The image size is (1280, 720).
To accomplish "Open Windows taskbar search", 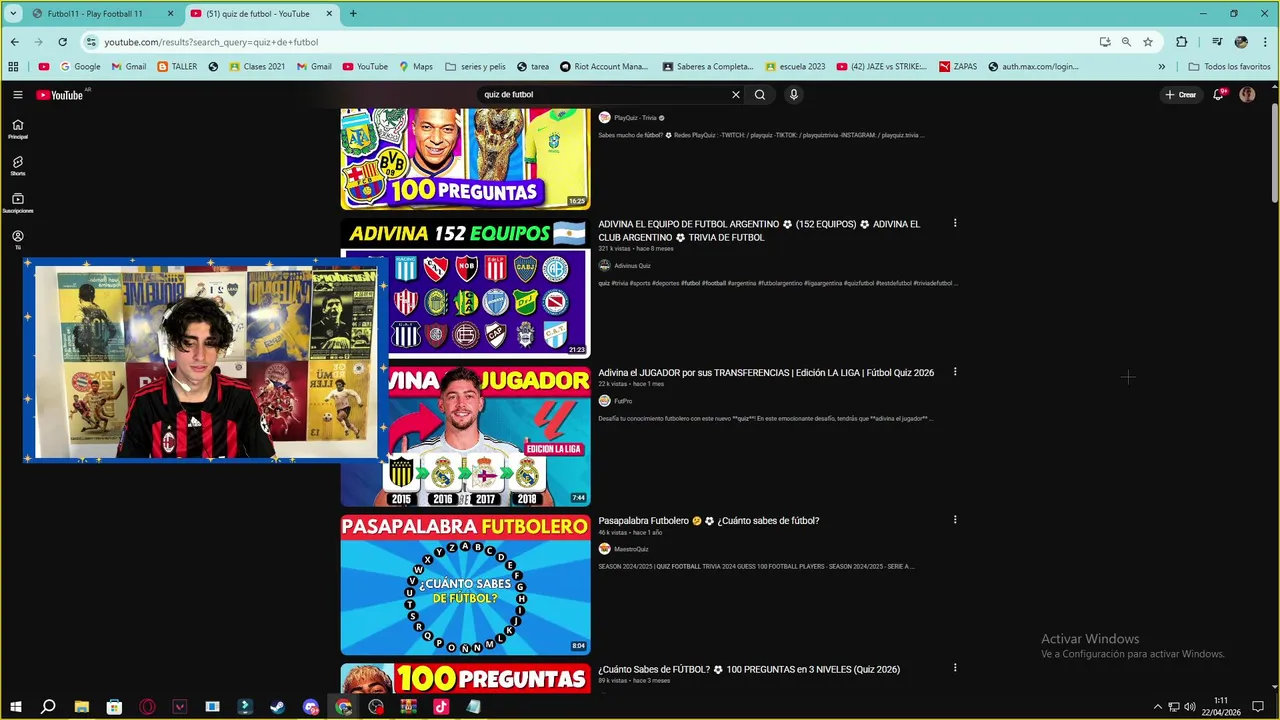I will 48,707.
